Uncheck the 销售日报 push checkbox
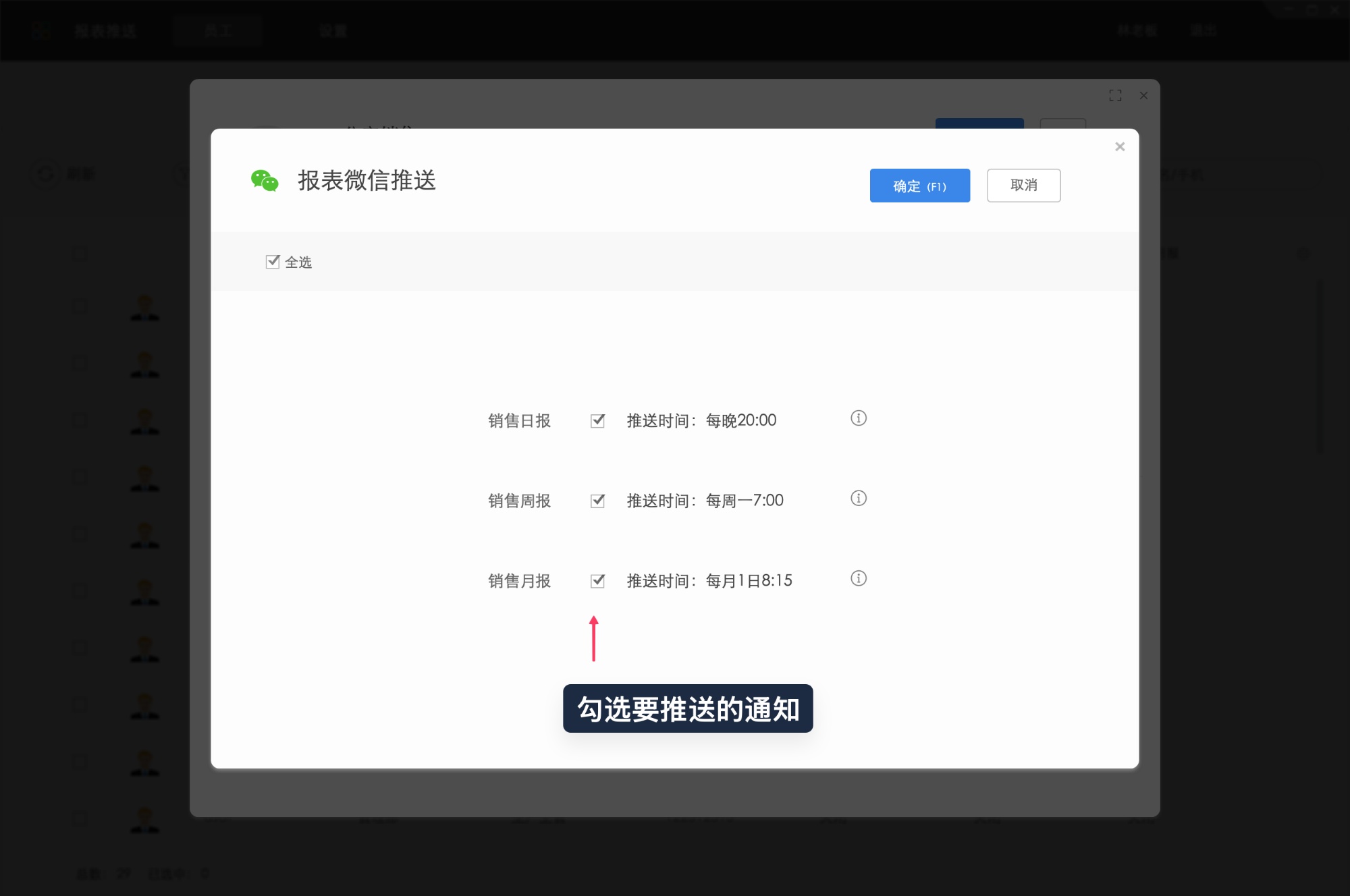 pos(597,420)
